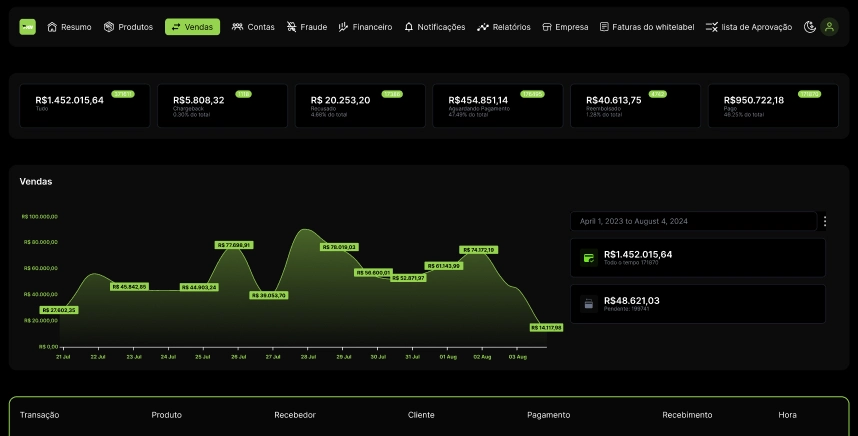Click the R$ 77.698,91 data label
The image size is (858, 436).
pos(234,245)
